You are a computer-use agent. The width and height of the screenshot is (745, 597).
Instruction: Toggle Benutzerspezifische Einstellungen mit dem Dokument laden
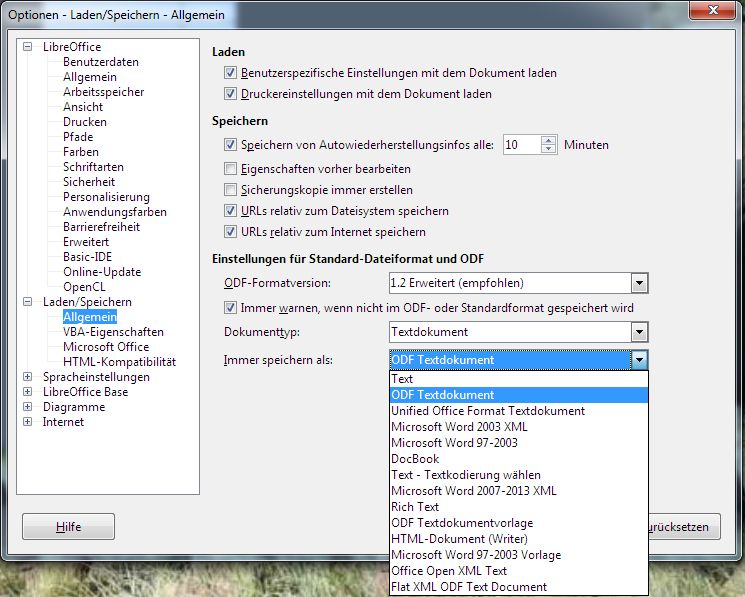click(x=231, y=73)
